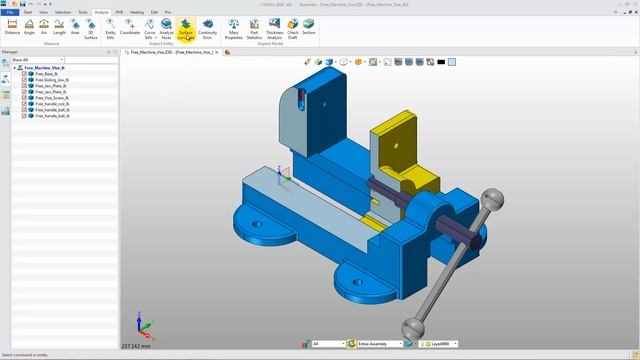Toggle visibility checkbox for Free_Base
The height and width of the screenshot is (360, 640).
point(24,74)
